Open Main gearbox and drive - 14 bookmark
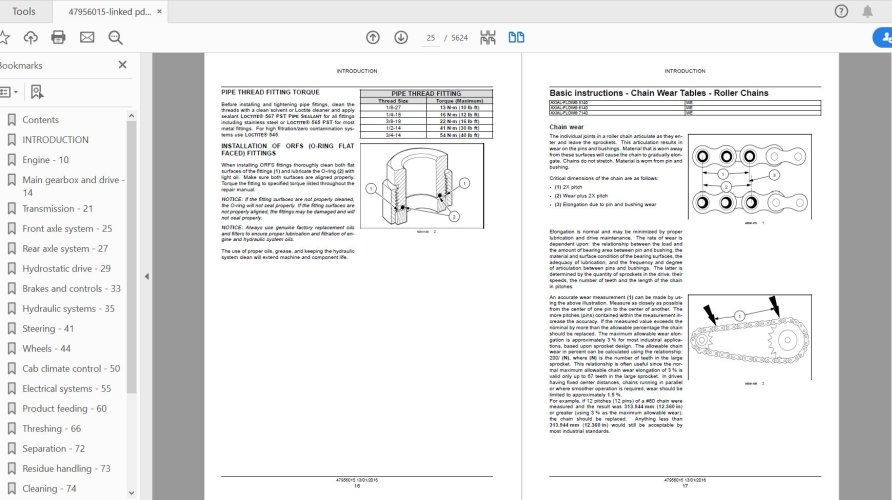This screenshot has height=500, width=892. tap(73, 186)
